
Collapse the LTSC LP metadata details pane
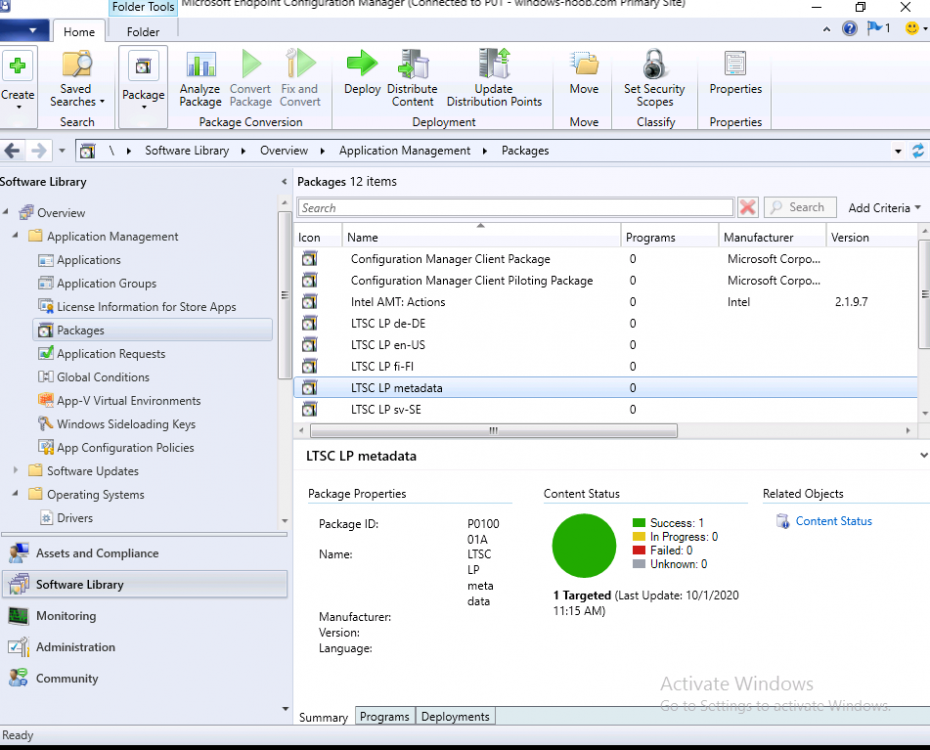(x=923, y=455)
